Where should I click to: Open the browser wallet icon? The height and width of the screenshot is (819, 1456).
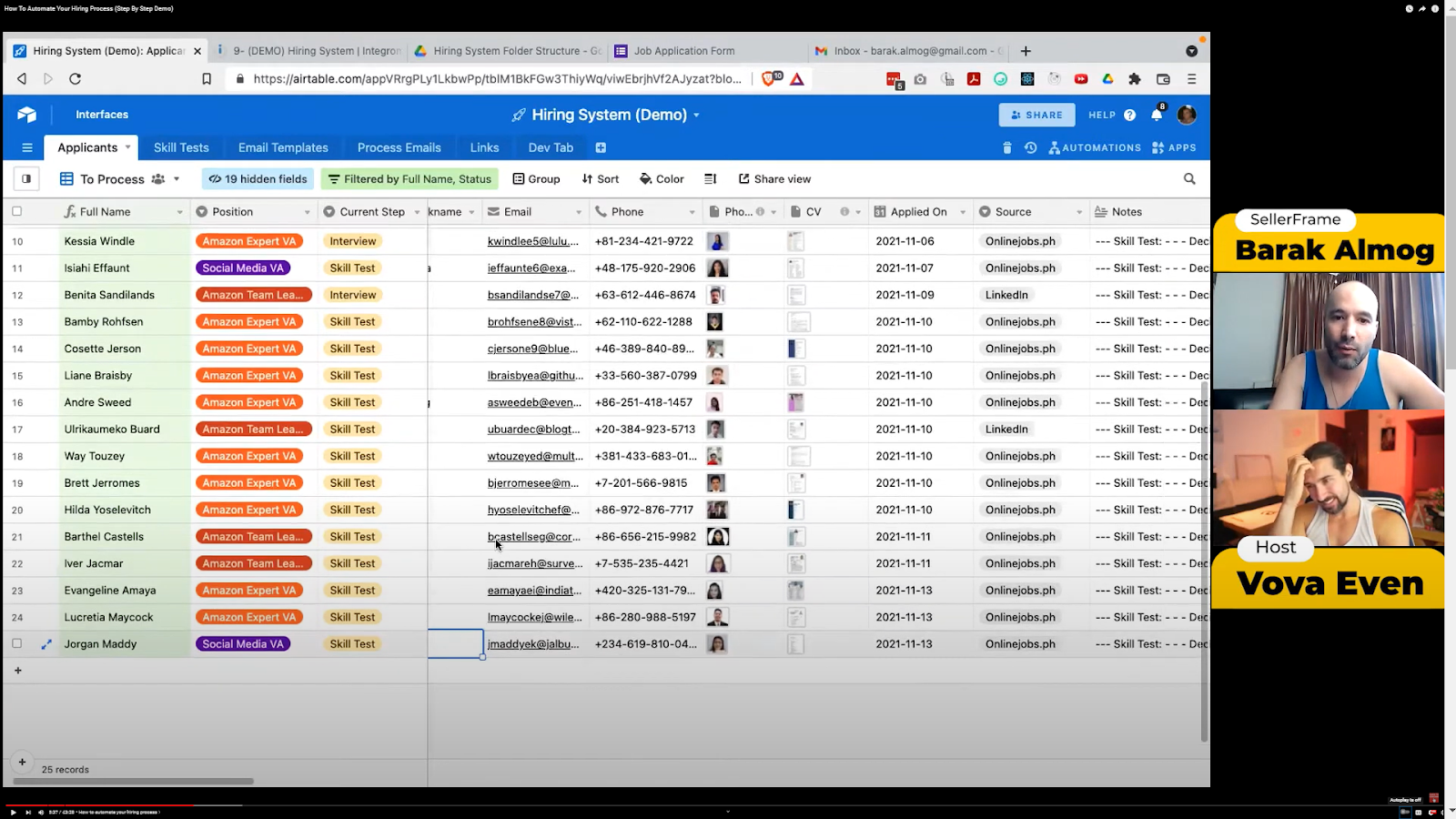click(x=1163, y=79)
